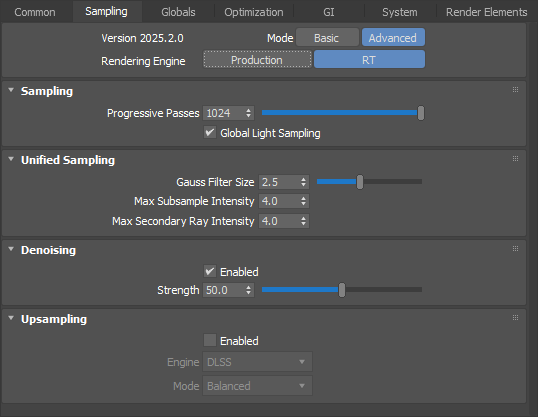Image resolution: width=538 pixels, height=417 pixels.
Task: Click the Gauss Filter Size spinner arrows
Action: (x=303, y=182)
